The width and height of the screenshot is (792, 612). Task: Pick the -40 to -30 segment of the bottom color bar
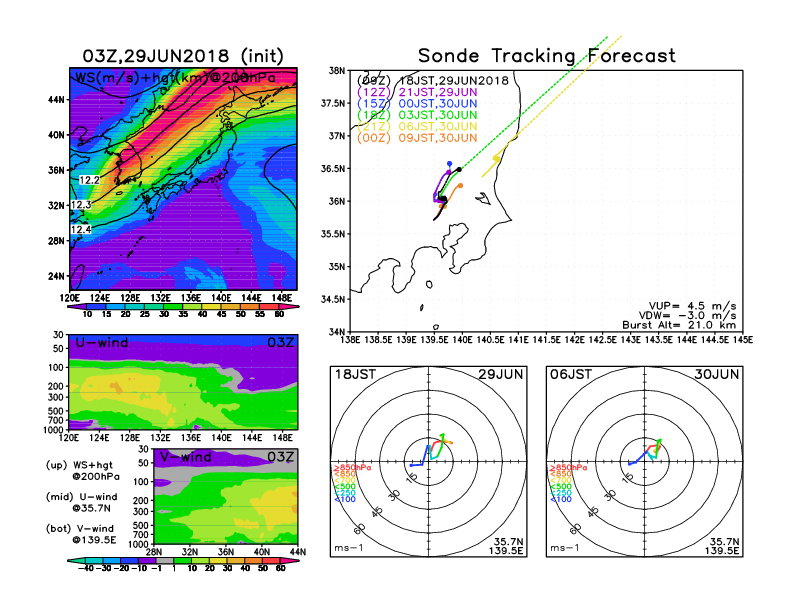click(x=94, y=560)
